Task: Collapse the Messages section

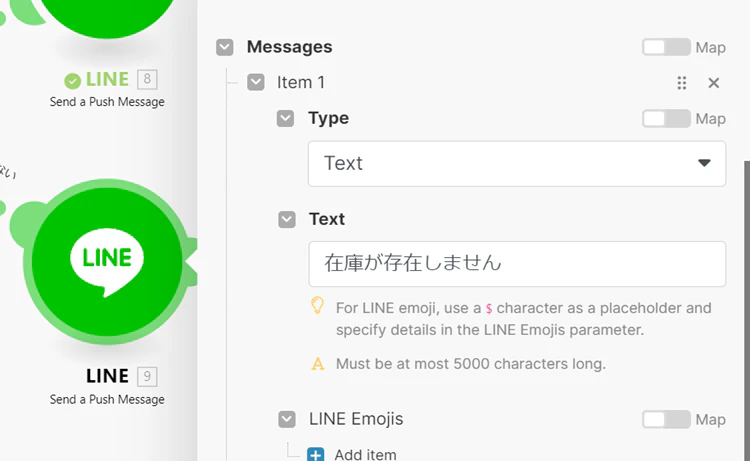Action: [x=224, y=47]
